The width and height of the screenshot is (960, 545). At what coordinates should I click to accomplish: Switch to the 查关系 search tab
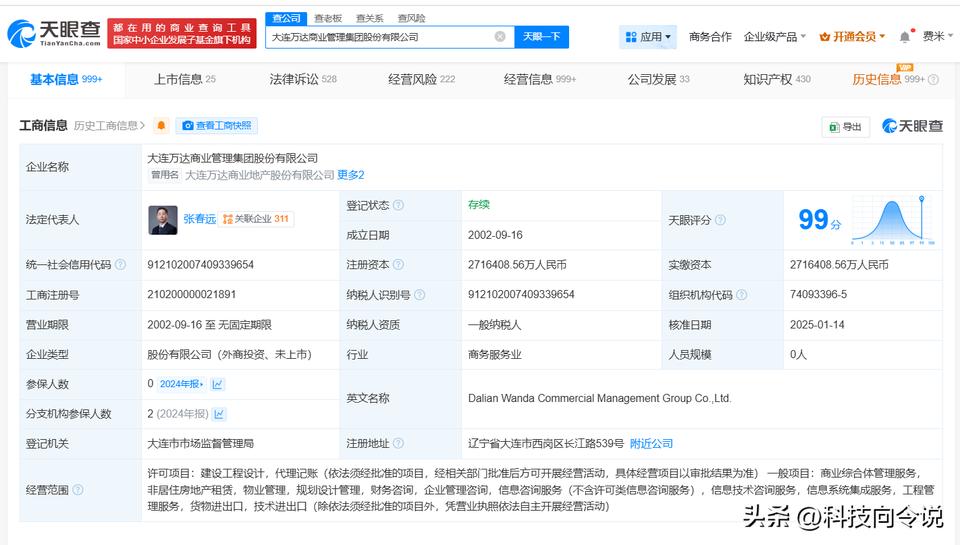point(369,18)
